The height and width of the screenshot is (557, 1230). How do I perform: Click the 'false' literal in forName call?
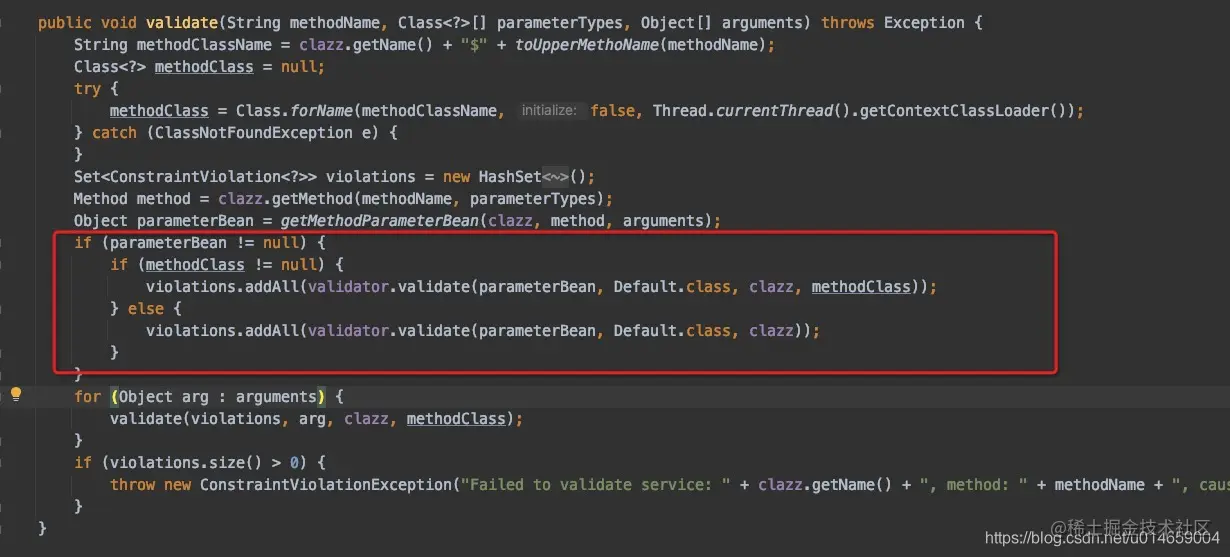pyautogui.click(x=613, y=111)
